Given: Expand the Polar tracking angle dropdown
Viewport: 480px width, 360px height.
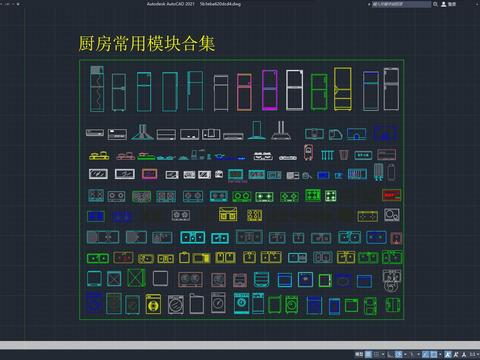Looking at the screenshot, I should pyautogui.click(x=405, y=354).
